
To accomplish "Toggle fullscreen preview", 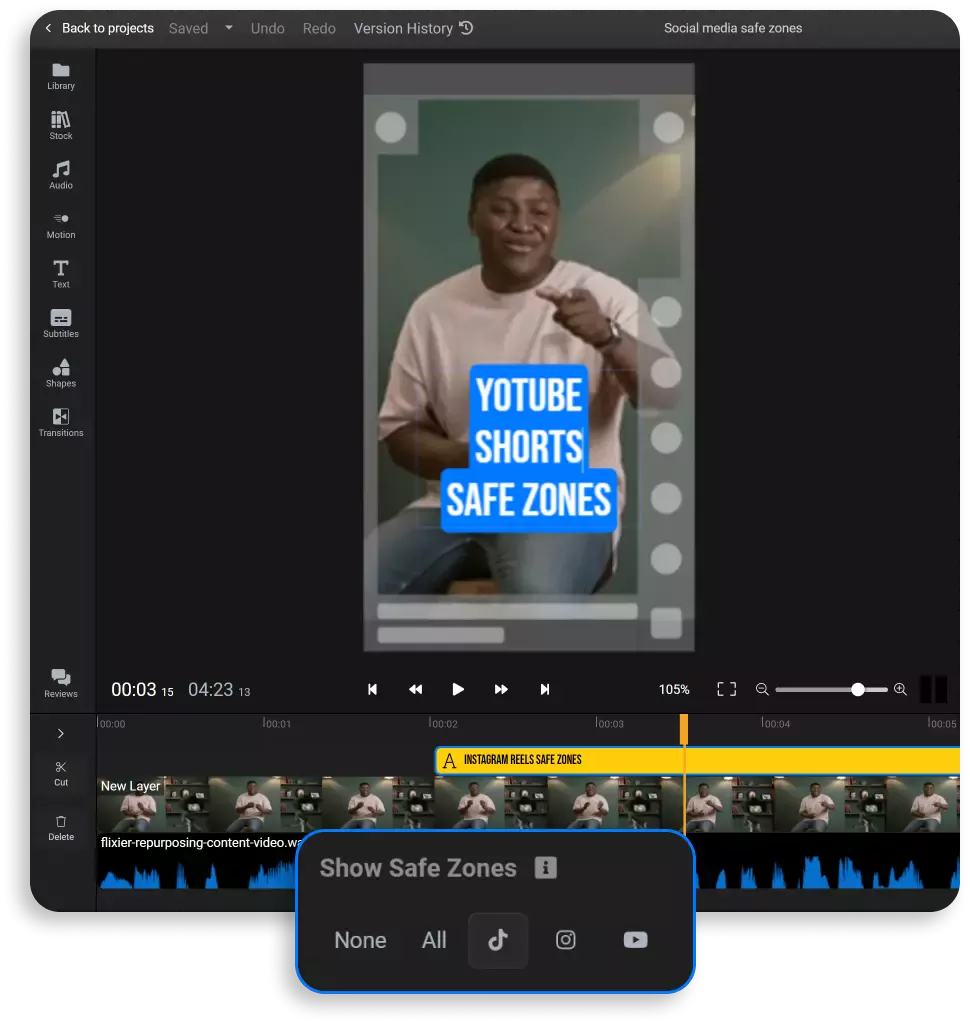I will click(x=726, y=689).
